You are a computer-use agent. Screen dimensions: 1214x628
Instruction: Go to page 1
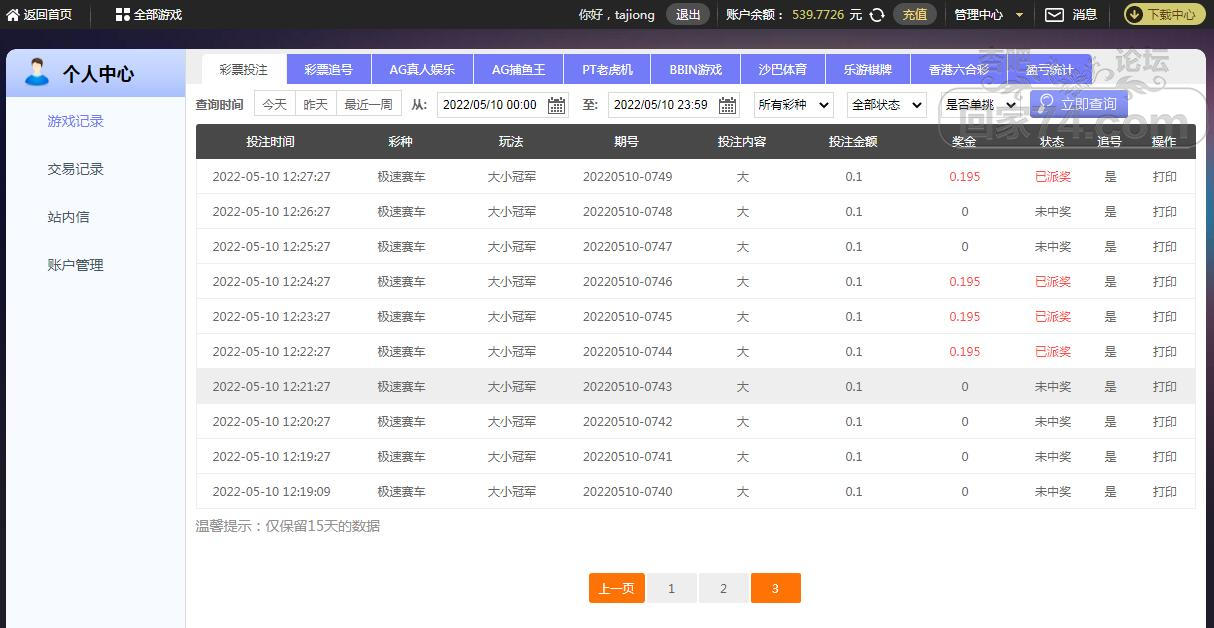click(x=671, y=588)
